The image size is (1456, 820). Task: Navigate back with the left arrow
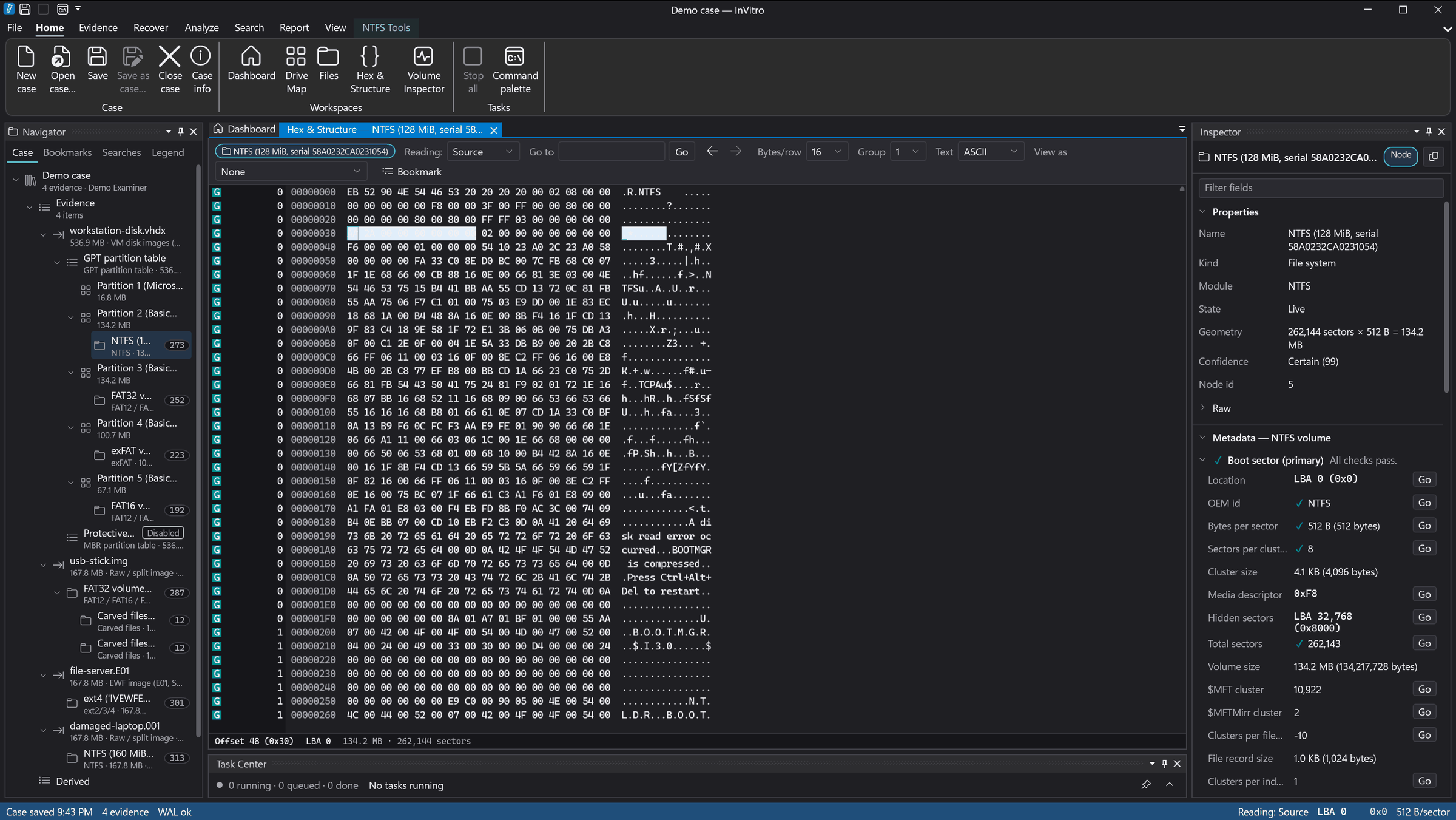click(712, 151)
